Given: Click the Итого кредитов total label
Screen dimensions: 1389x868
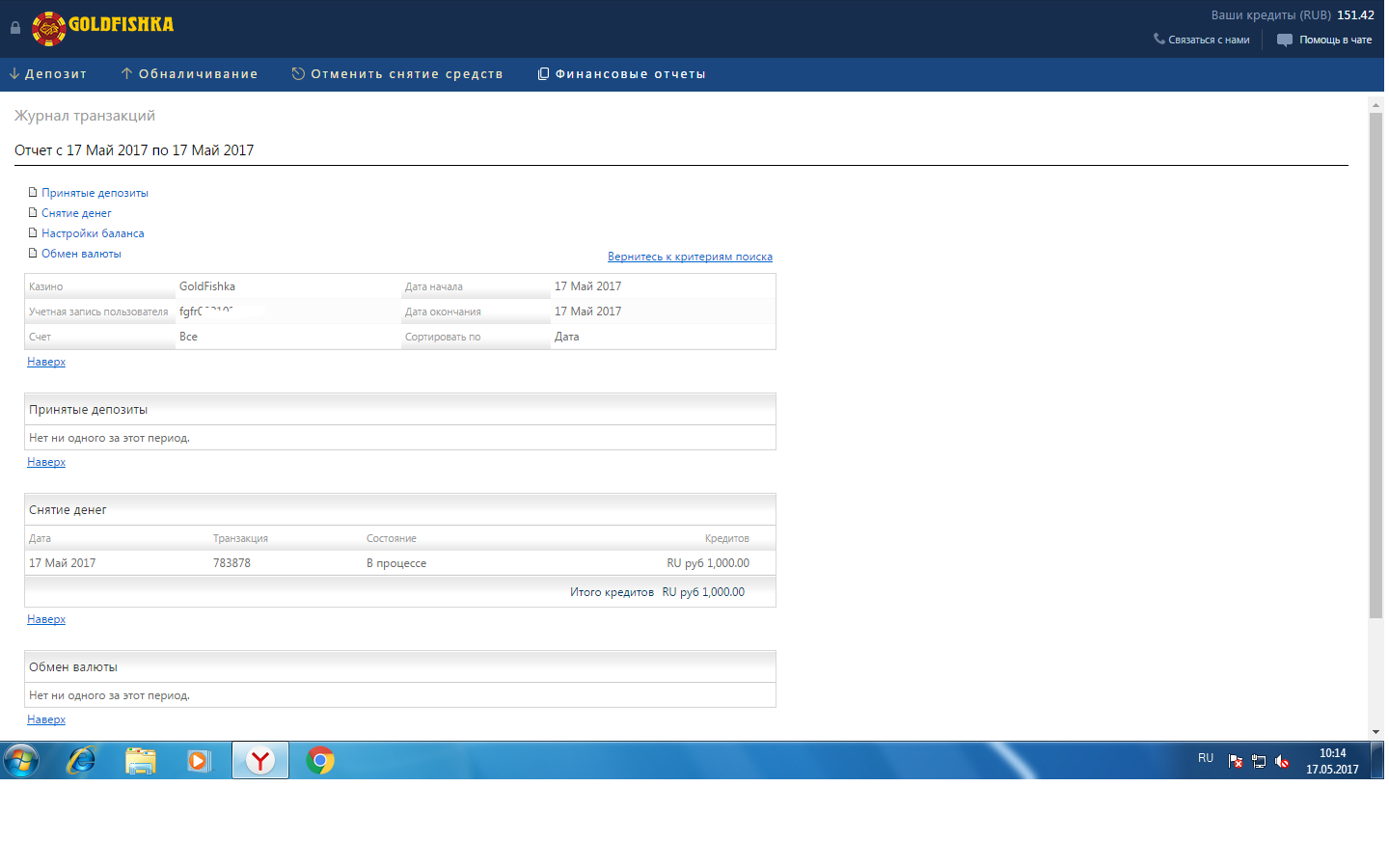Looking at the screenshot, I should (x=612, y=592).
